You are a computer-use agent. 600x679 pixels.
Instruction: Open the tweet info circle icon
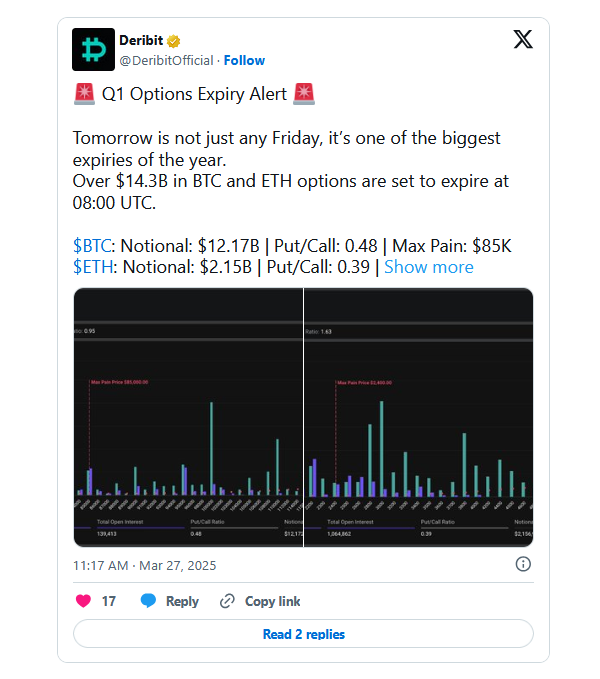click(x=523, y=565)
